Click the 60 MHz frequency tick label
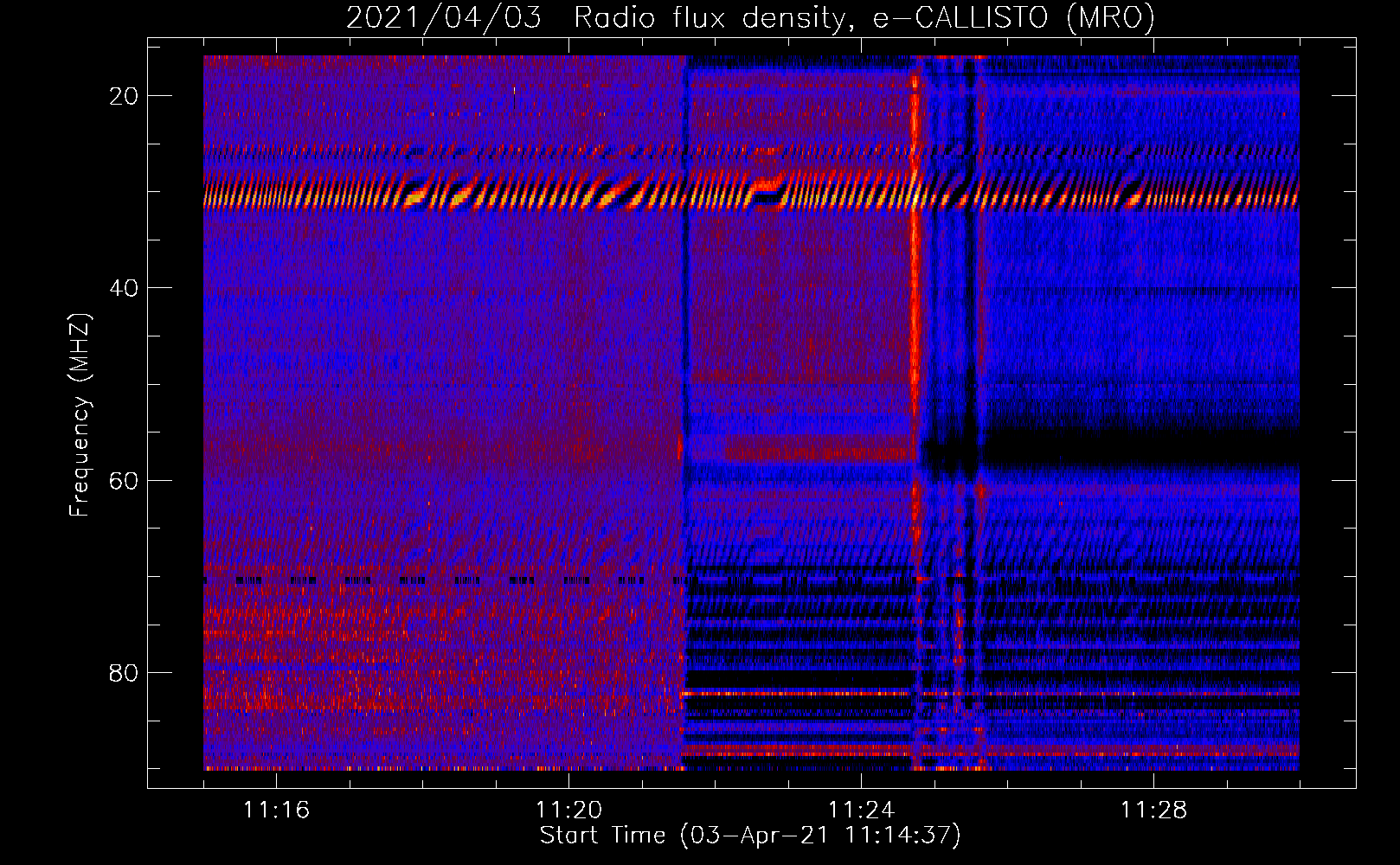 click(124, 480)
